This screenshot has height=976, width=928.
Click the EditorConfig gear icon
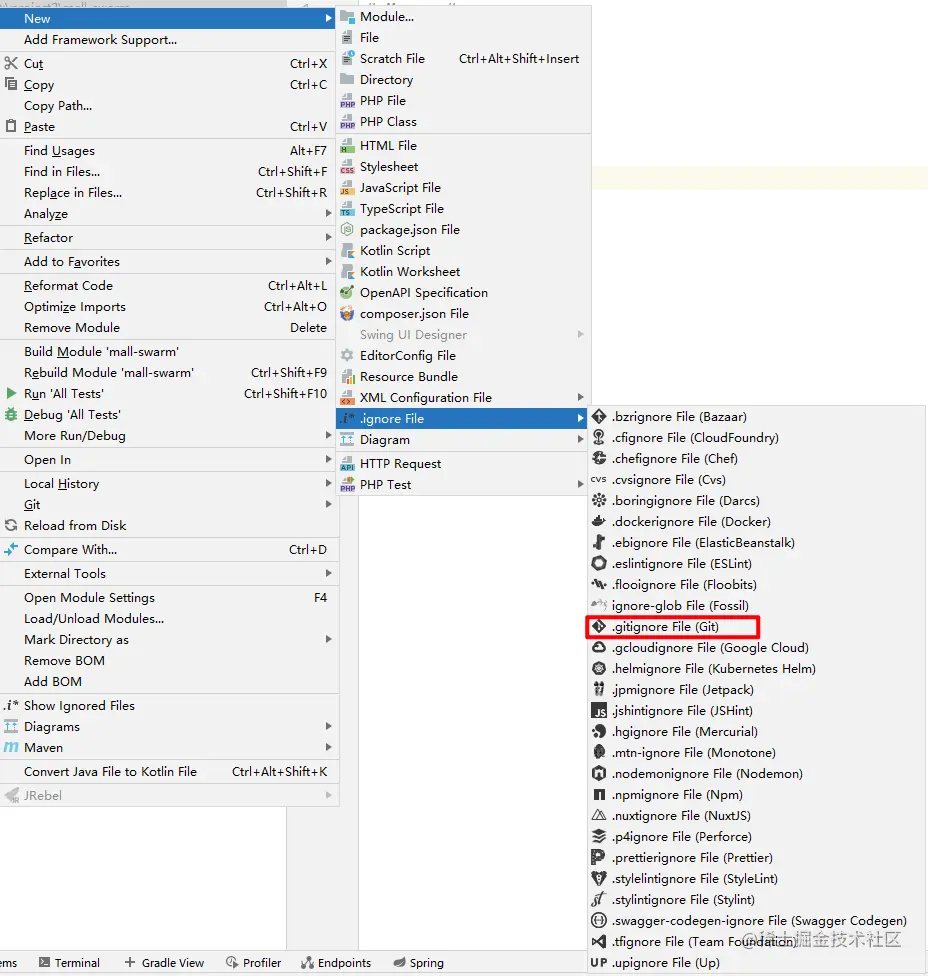point(347,355)
